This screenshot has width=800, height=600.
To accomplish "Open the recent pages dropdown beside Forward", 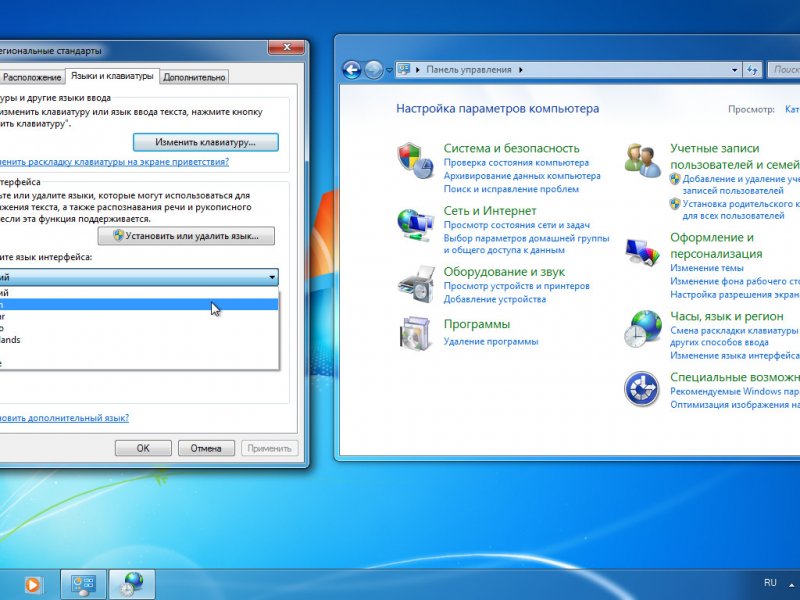I will (389, 70).
